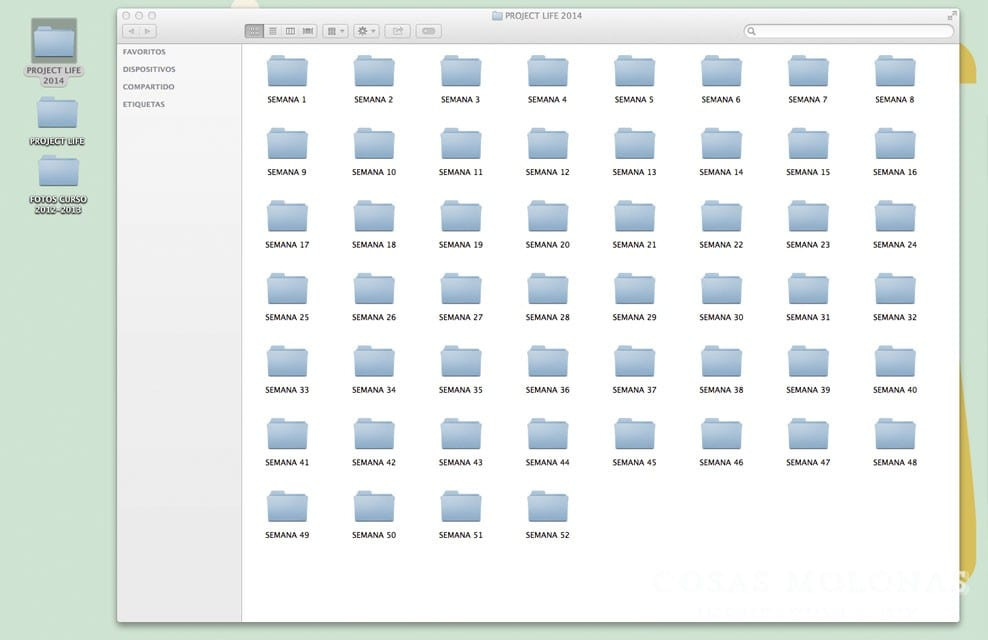Viewport: 988px width, 640px height.
Task: Click the SEMANA 23 folder name label
Action: tap(808, 244)
